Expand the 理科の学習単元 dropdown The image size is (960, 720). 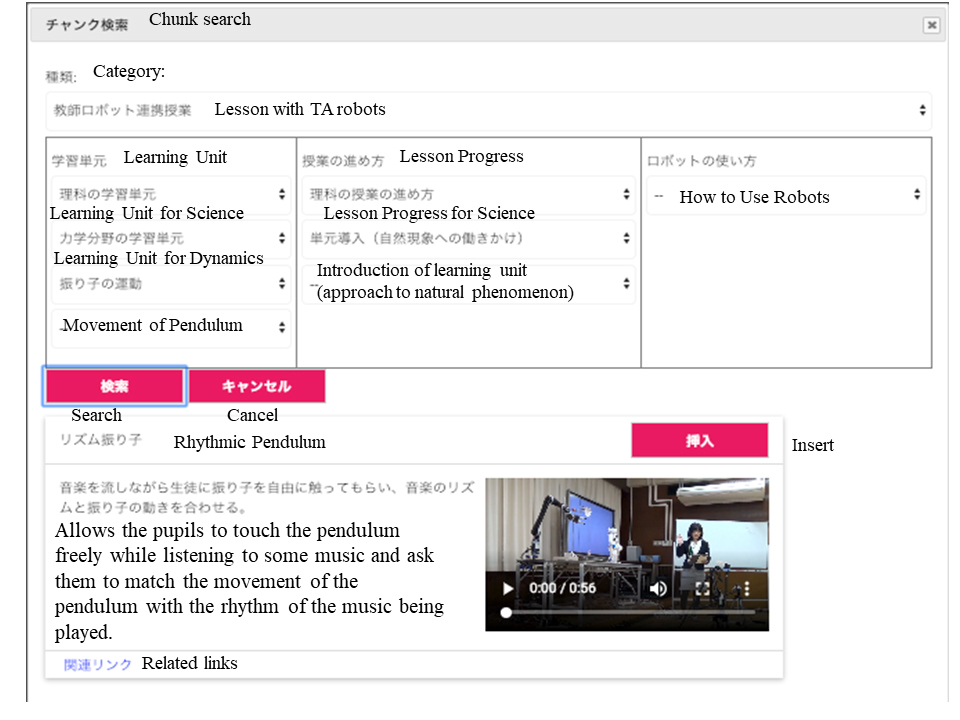170,194
